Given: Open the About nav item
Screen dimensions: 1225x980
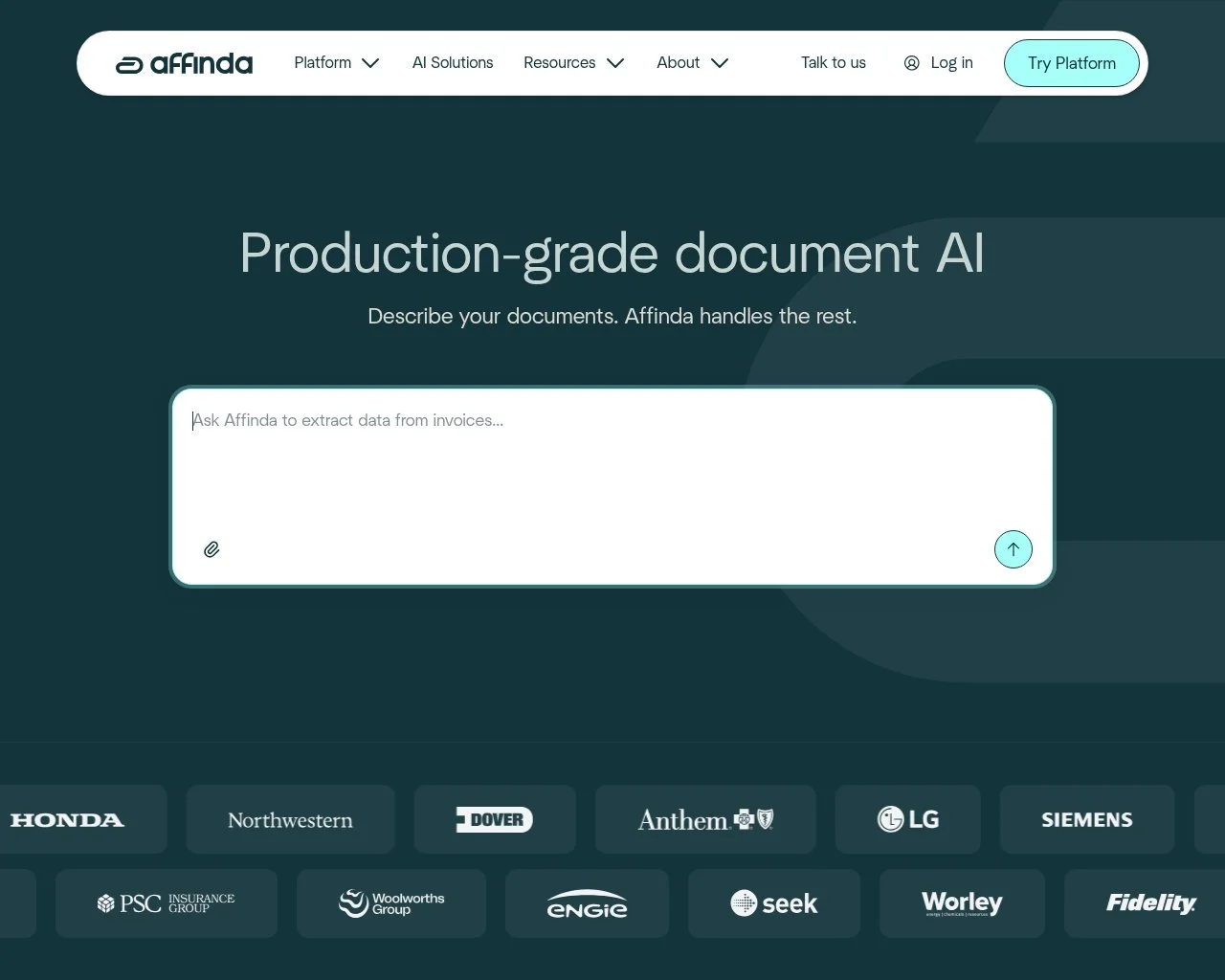Looking at the screenshot, I should [678, 63].
